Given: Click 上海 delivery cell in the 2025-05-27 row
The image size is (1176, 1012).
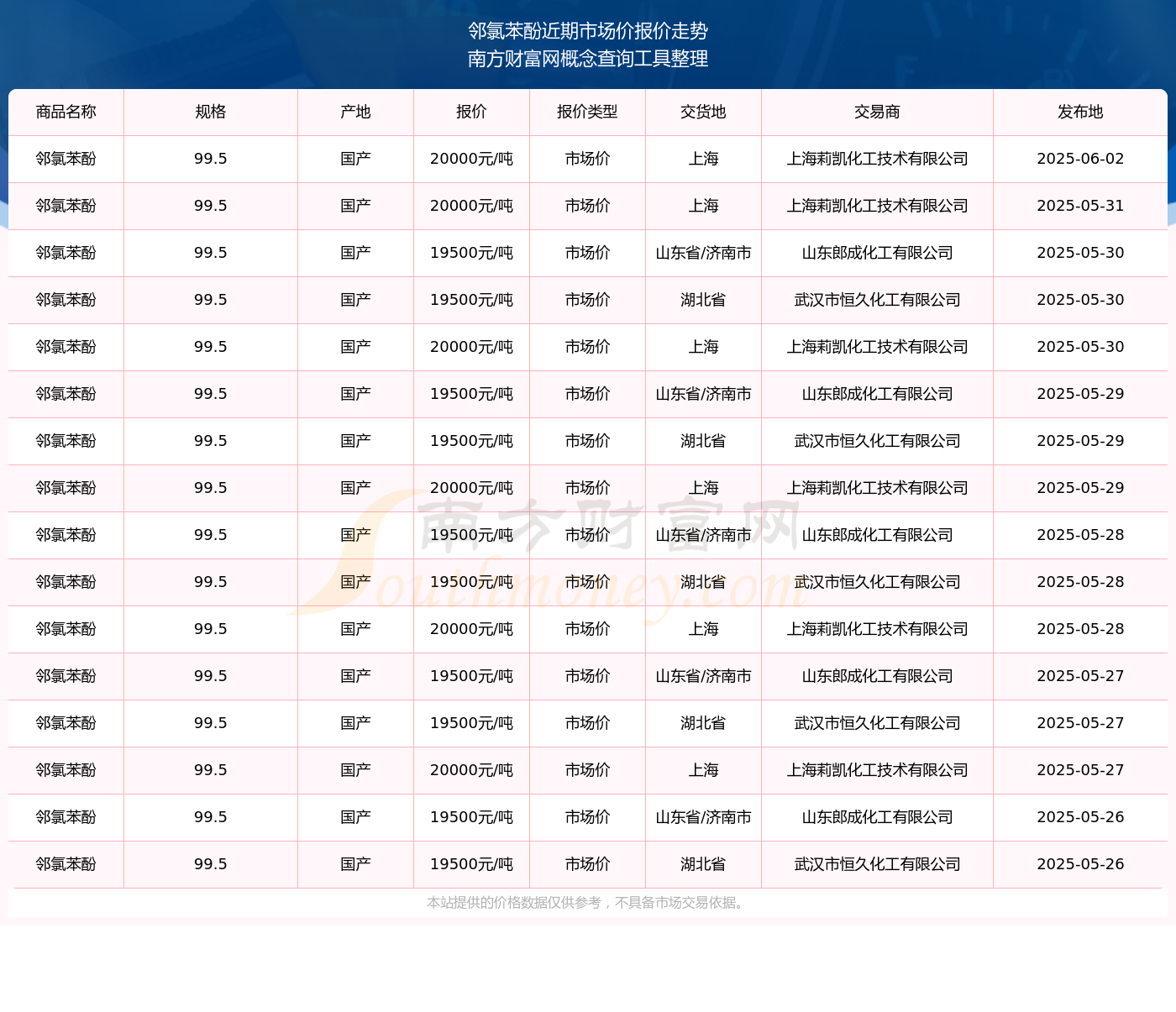Looking at the screenshot, I should pos(704,770).
